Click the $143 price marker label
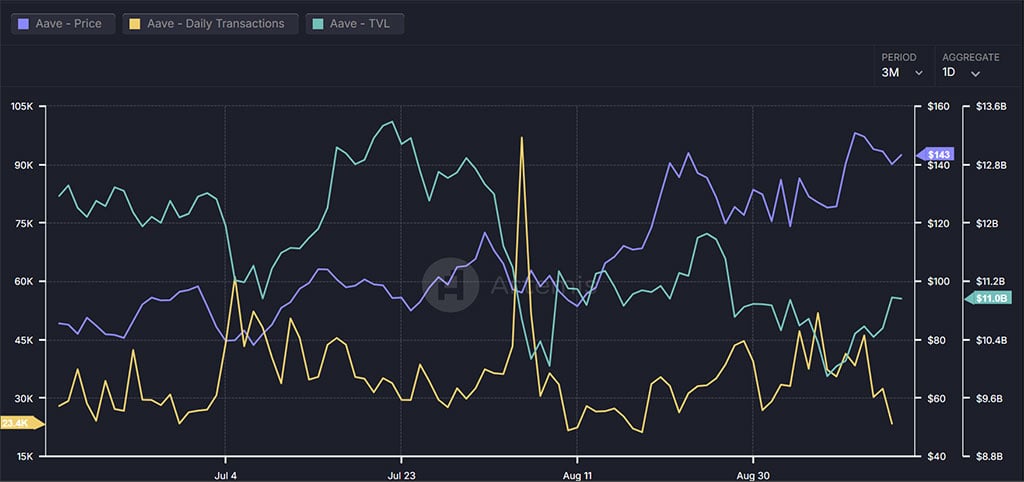This screenshot has width=1024, height=482. [x=936, y=154]
